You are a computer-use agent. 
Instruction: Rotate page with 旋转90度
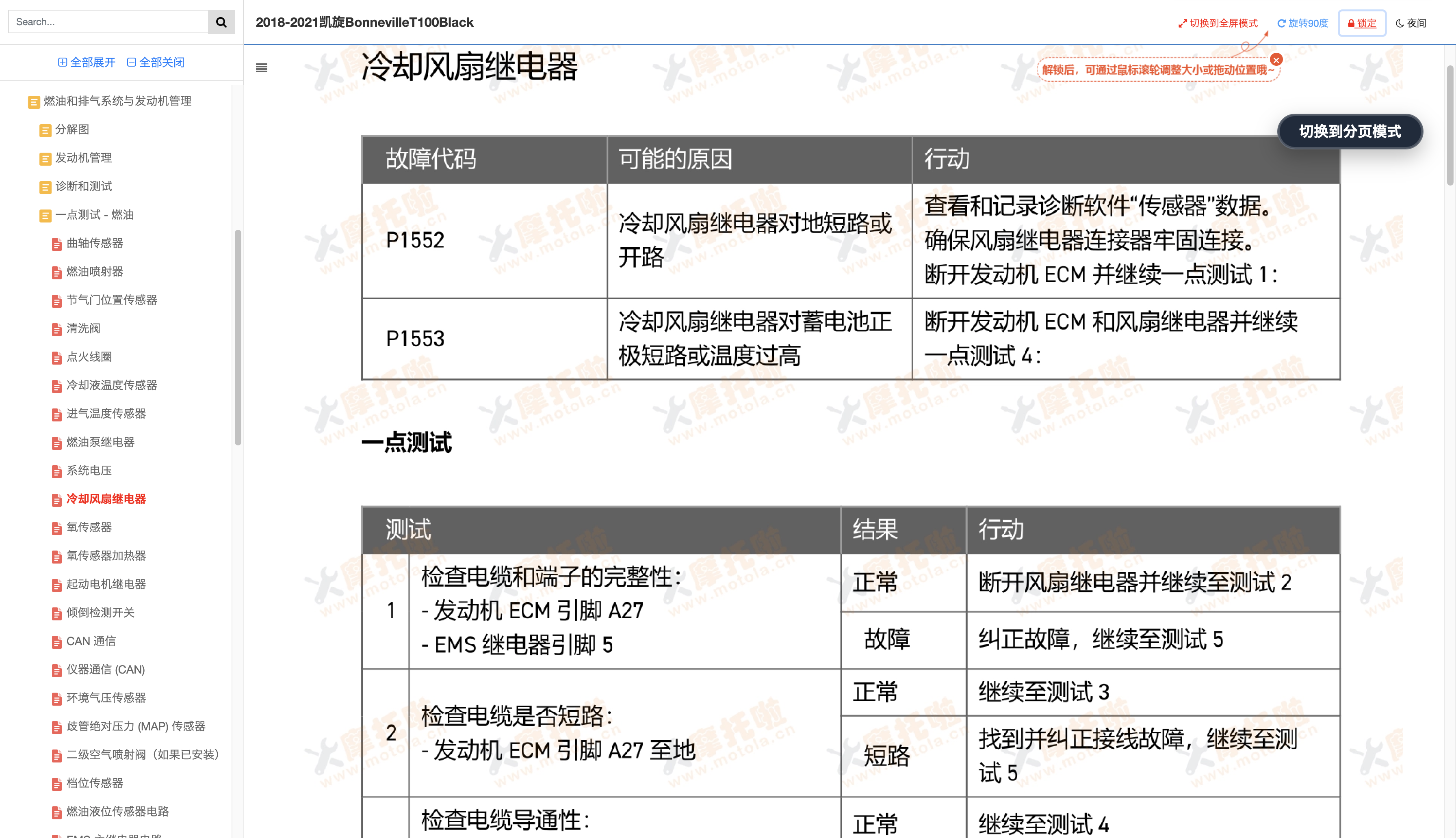pyautogui.click(x=1302, y=23)
